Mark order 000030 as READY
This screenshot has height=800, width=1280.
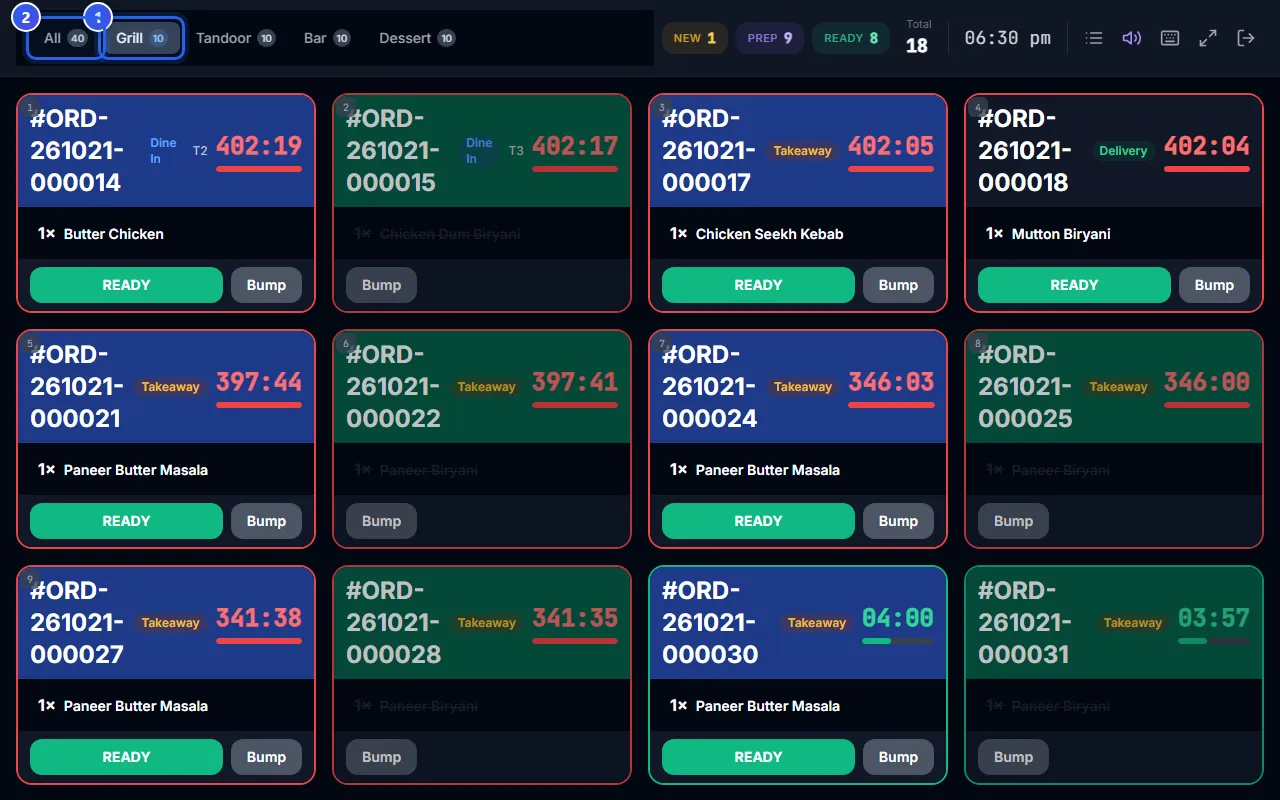(x=758, y=757)
